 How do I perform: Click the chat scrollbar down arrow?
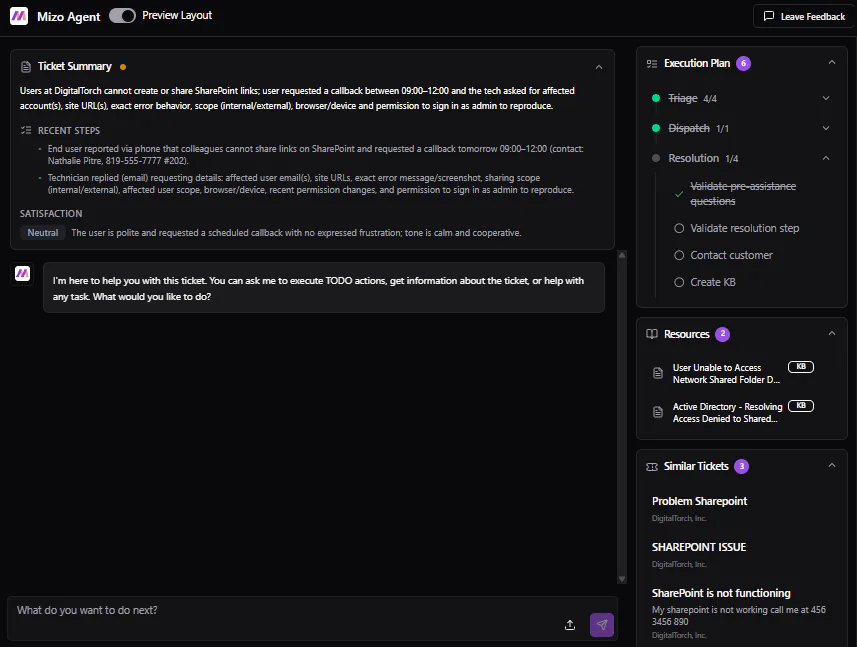point(622,579)
